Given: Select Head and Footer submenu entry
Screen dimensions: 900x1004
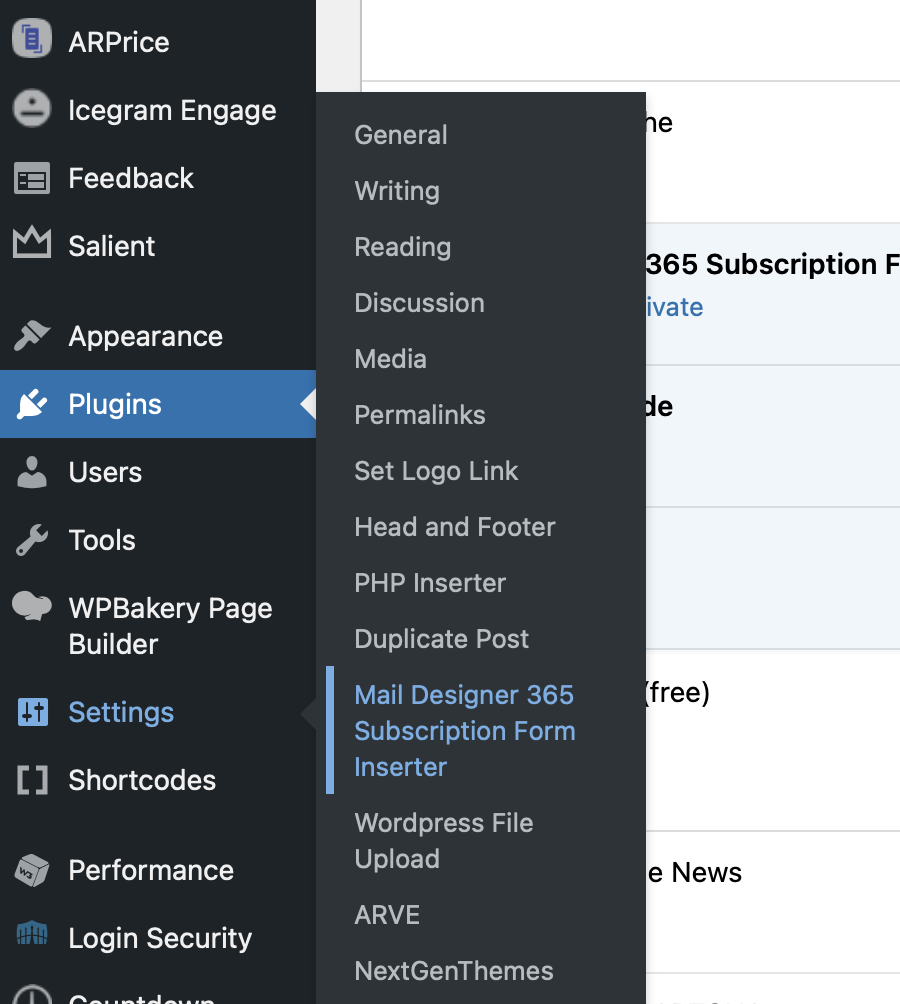Looking at the screenshot, I should 454,527.
